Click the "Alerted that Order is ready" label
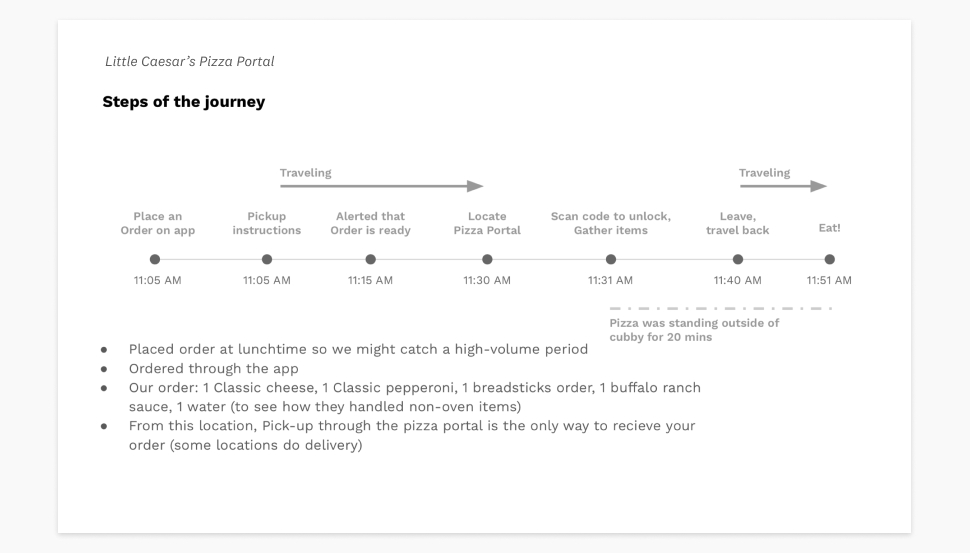 coord(370,223)
